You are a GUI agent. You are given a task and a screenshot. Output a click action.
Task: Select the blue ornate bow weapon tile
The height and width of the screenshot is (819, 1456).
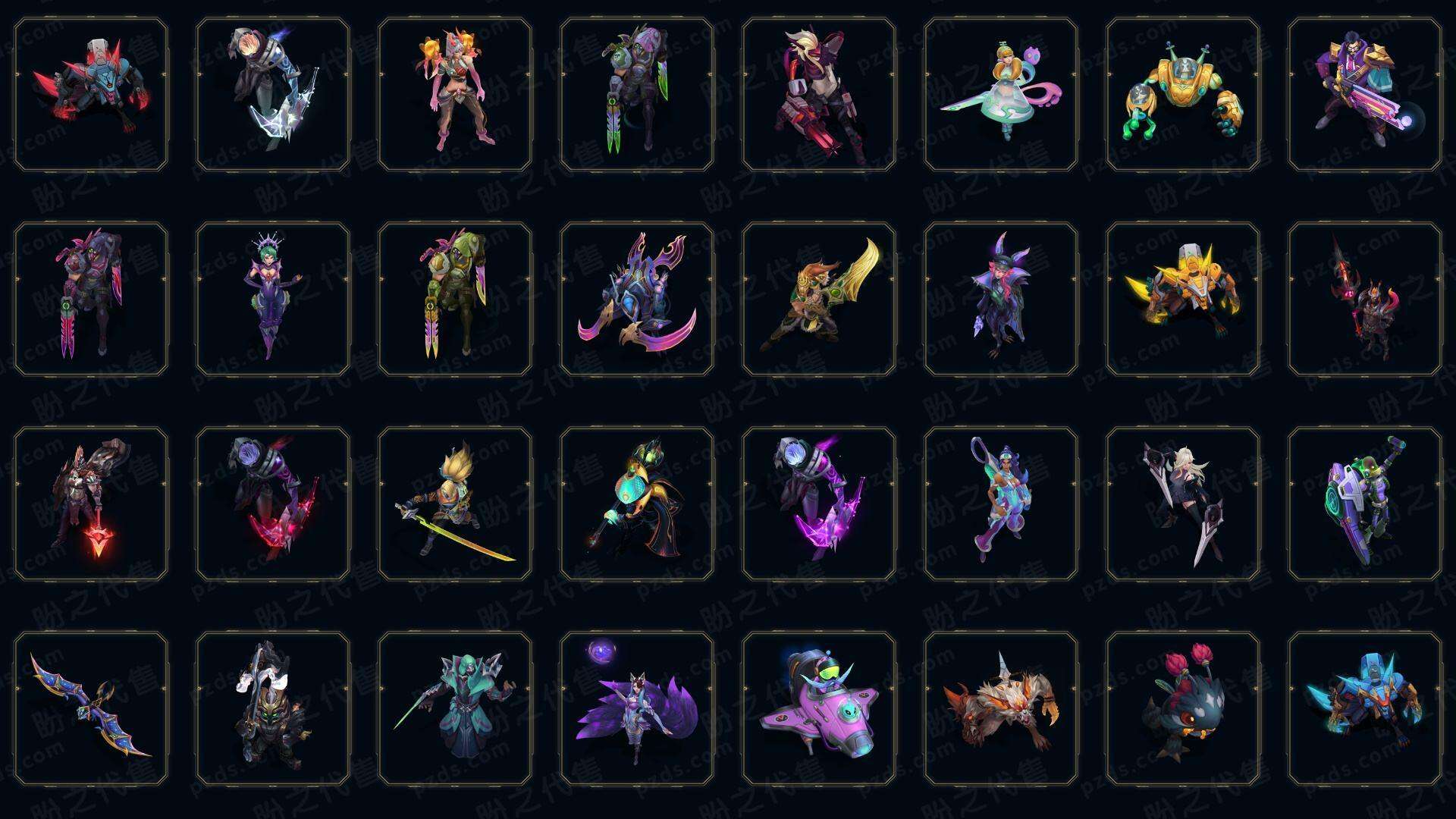click(x=91, y=709)
